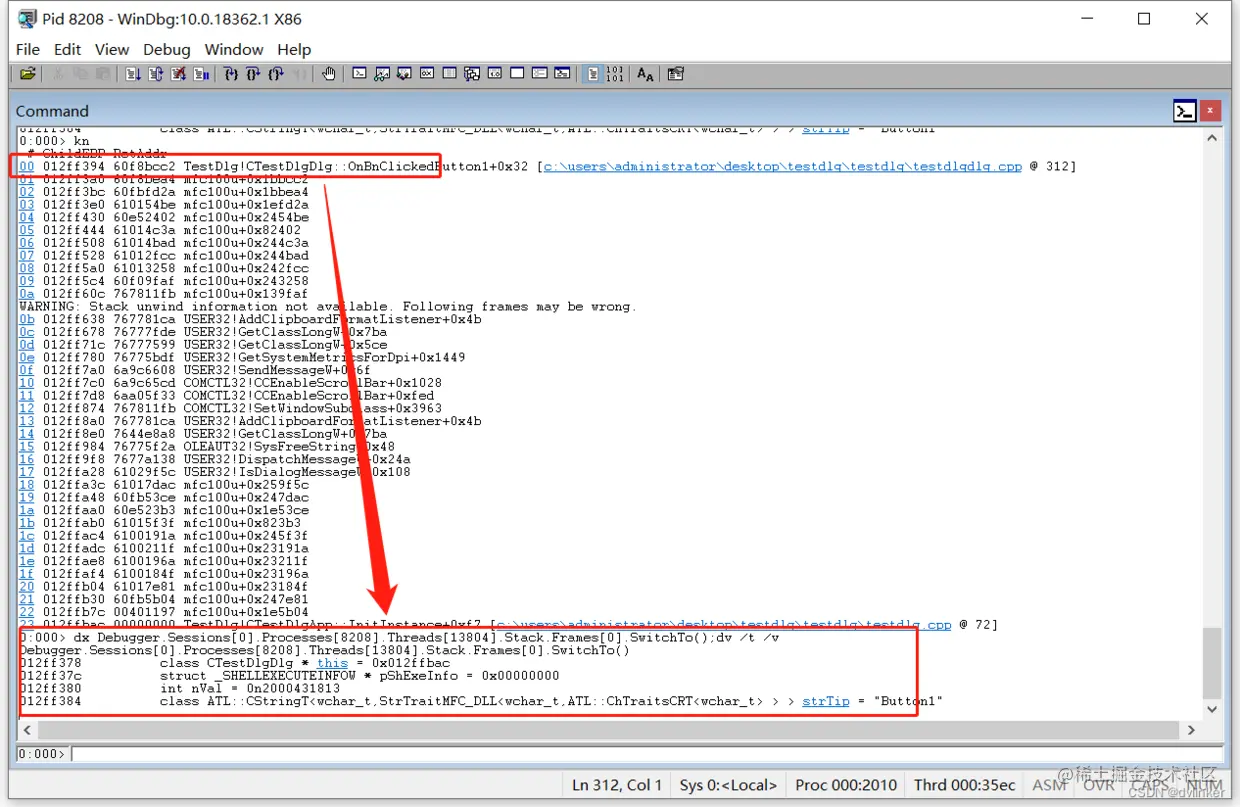Click vertical scrollbar up arrow
Image resolution: width=1240 pixels, height=807 pixels.
[x=1212, y=138]
